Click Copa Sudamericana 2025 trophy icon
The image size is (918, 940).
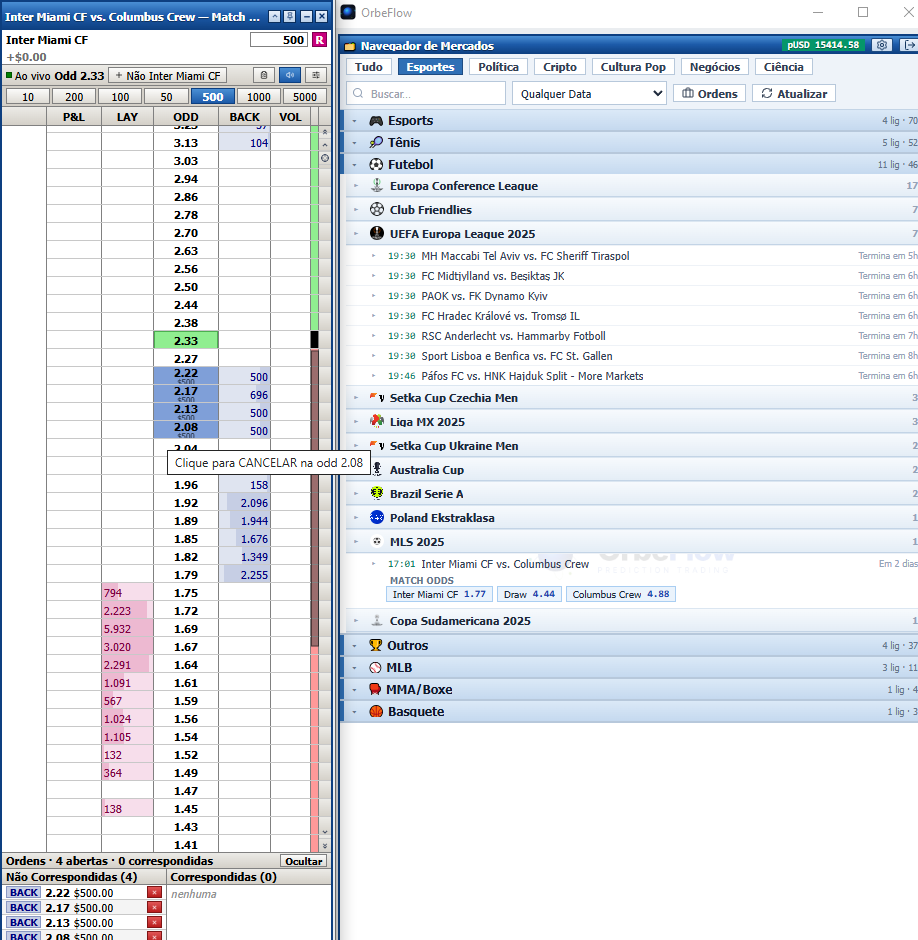point(377,620)
